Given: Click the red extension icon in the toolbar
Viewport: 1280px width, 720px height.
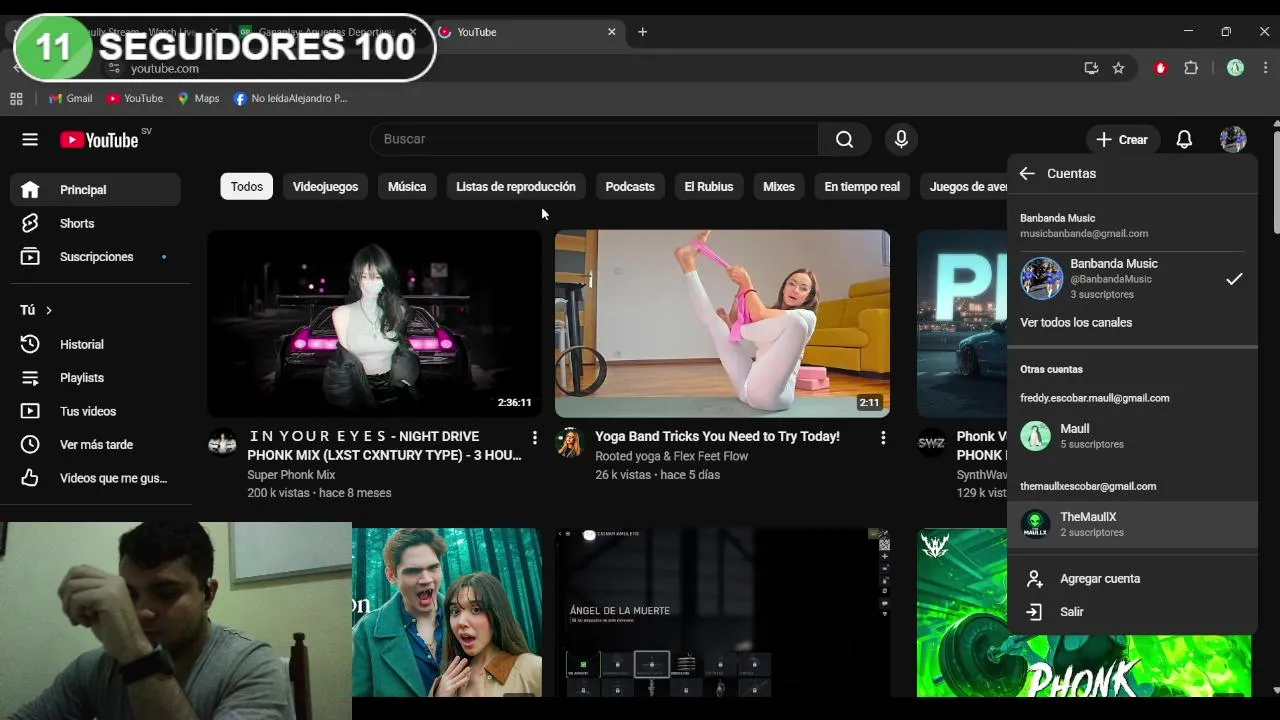Looking at the screenshot, I should [x=1161, y=68].
